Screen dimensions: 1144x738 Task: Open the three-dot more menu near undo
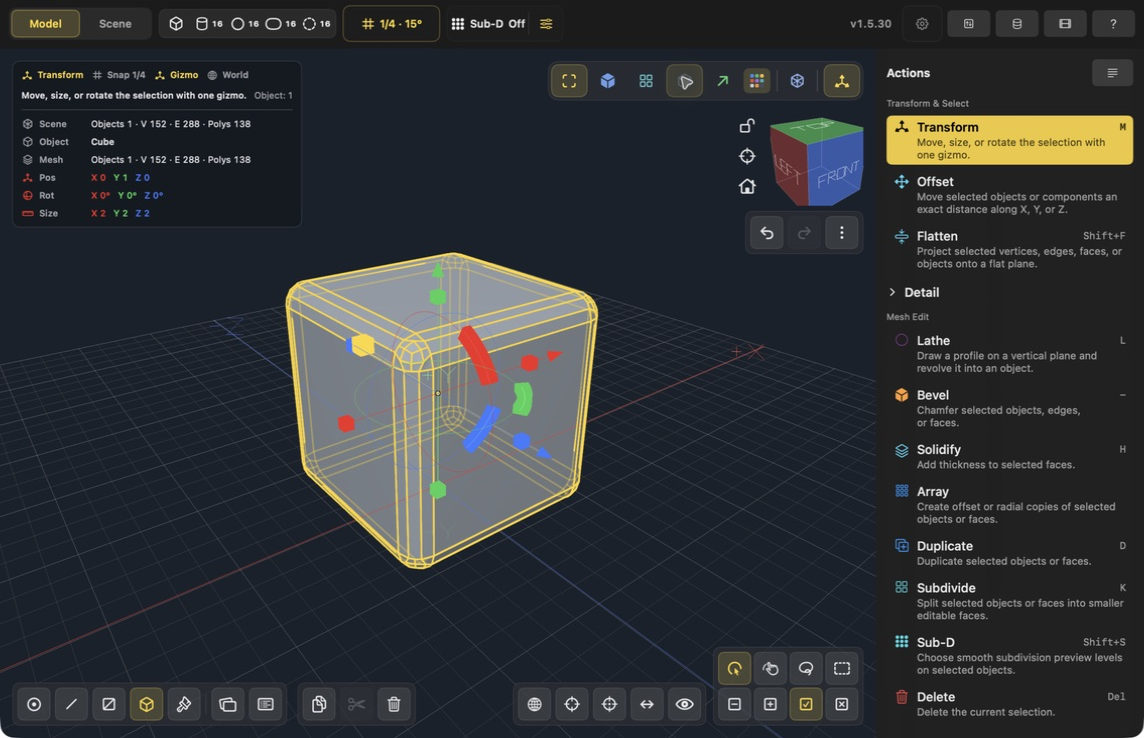pyautogui.click(x=842, y=233)
